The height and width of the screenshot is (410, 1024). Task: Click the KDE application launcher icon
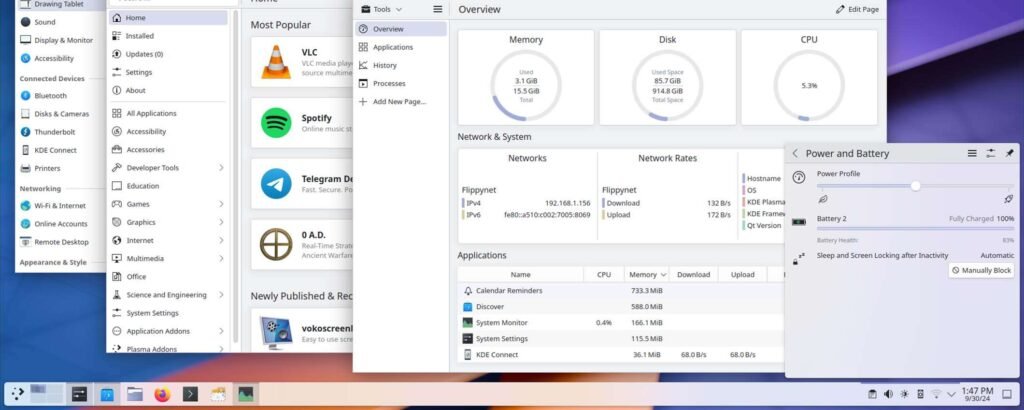[x=17, y=394]
